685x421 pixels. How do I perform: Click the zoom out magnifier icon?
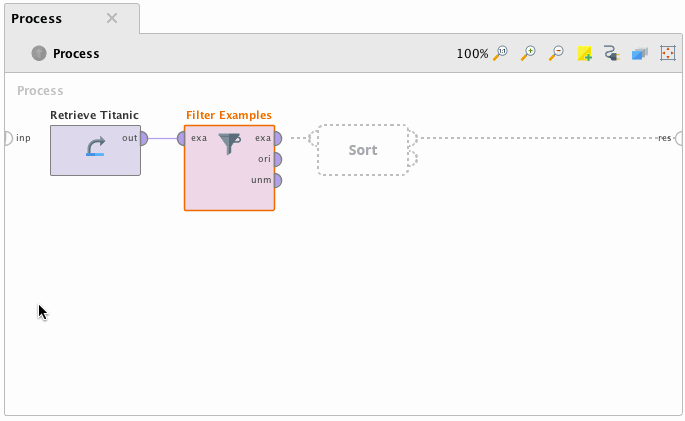[557, 53]
